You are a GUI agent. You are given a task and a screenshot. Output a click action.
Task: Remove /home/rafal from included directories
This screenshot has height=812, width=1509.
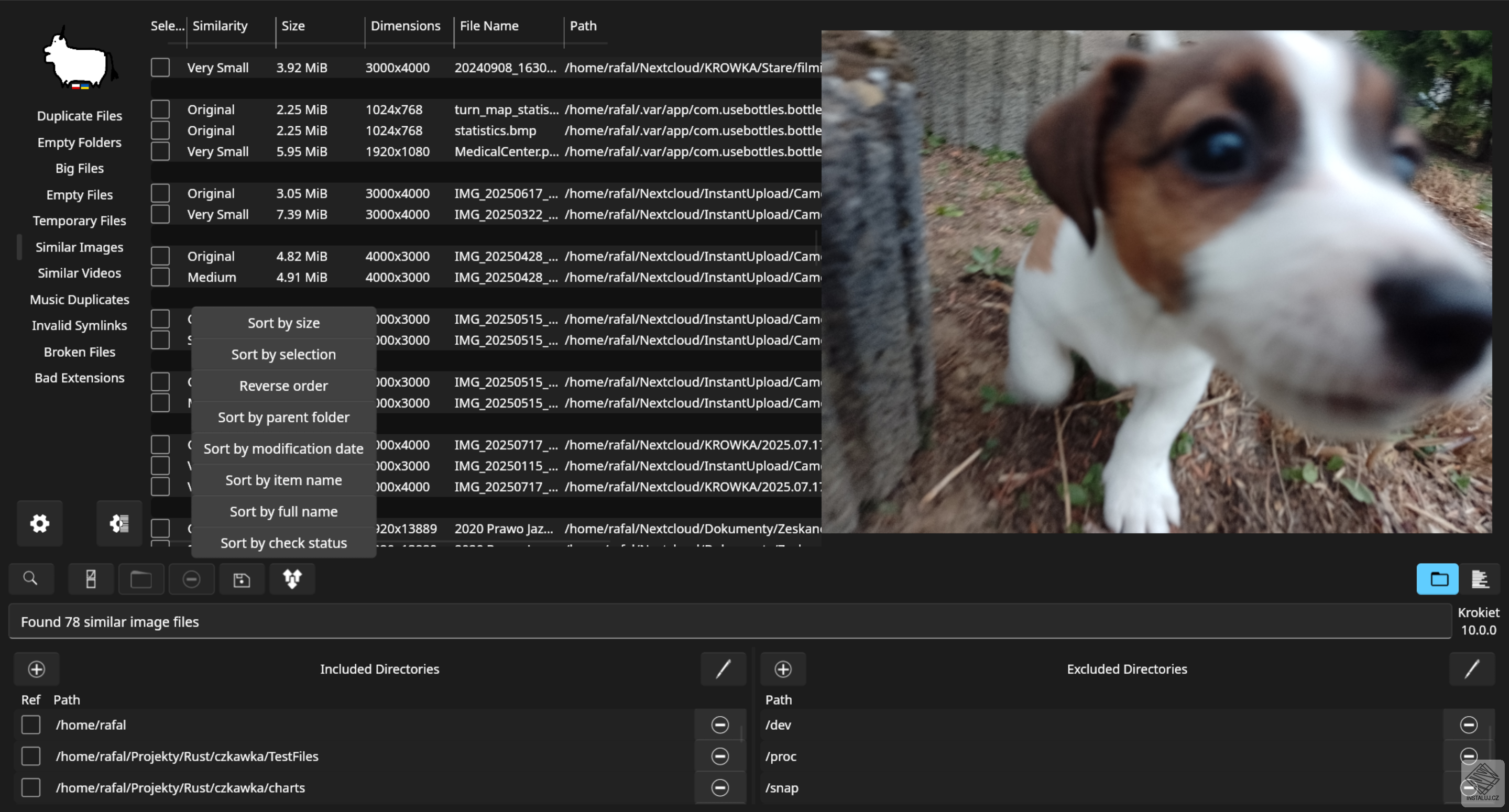tap(720, 725)
